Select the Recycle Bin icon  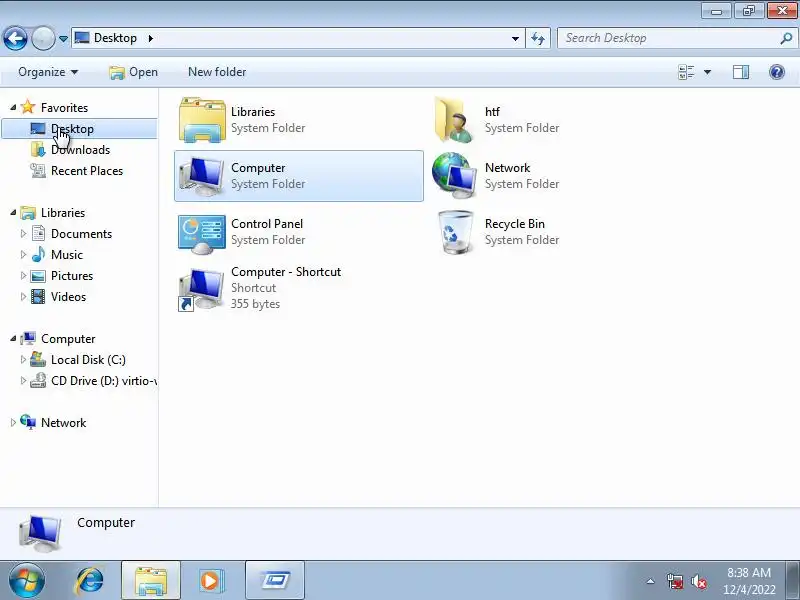[455, 232]
